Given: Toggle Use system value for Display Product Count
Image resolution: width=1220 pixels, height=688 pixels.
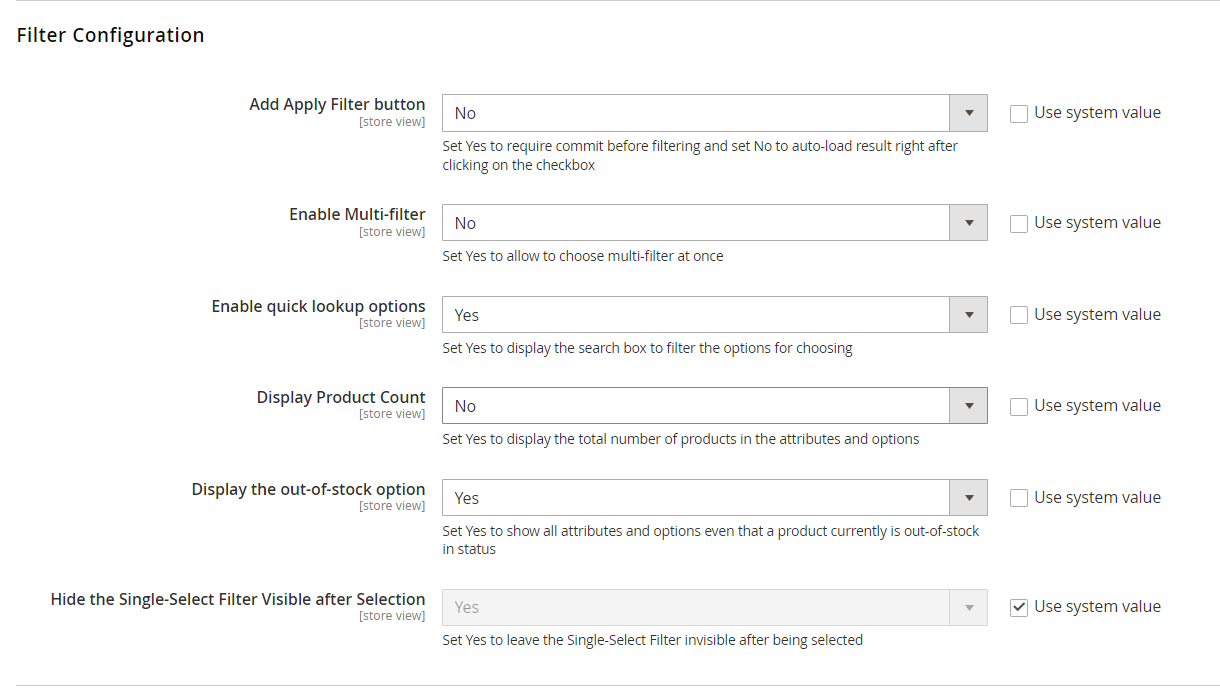Looking at the screenshot, I should point(1019,407).
